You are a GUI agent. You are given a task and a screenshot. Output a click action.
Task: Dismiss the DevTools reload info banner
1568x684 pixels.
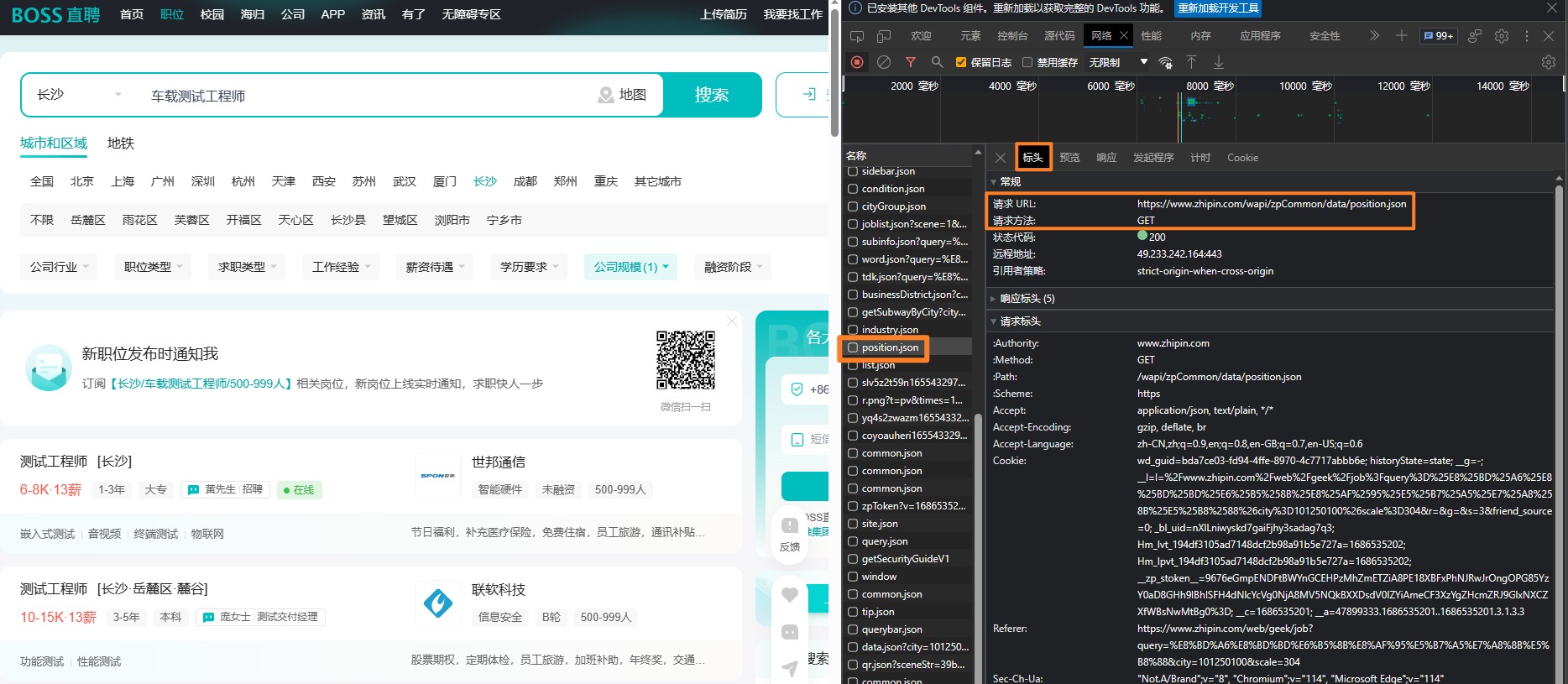(x=1552, y=8)
